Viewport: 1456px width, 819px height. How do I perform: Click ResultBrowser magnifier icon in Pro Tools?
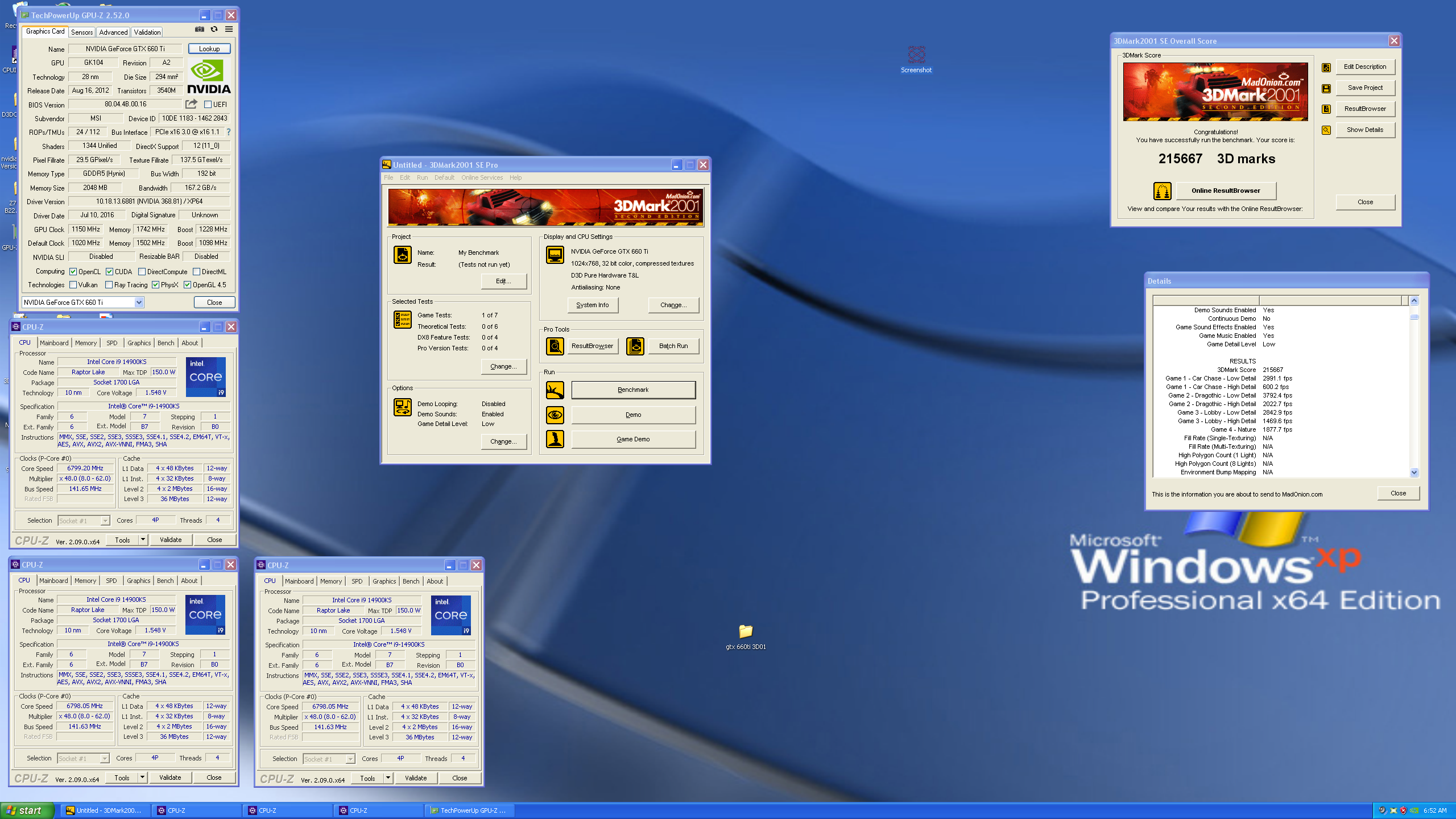(x=555, y=346)
